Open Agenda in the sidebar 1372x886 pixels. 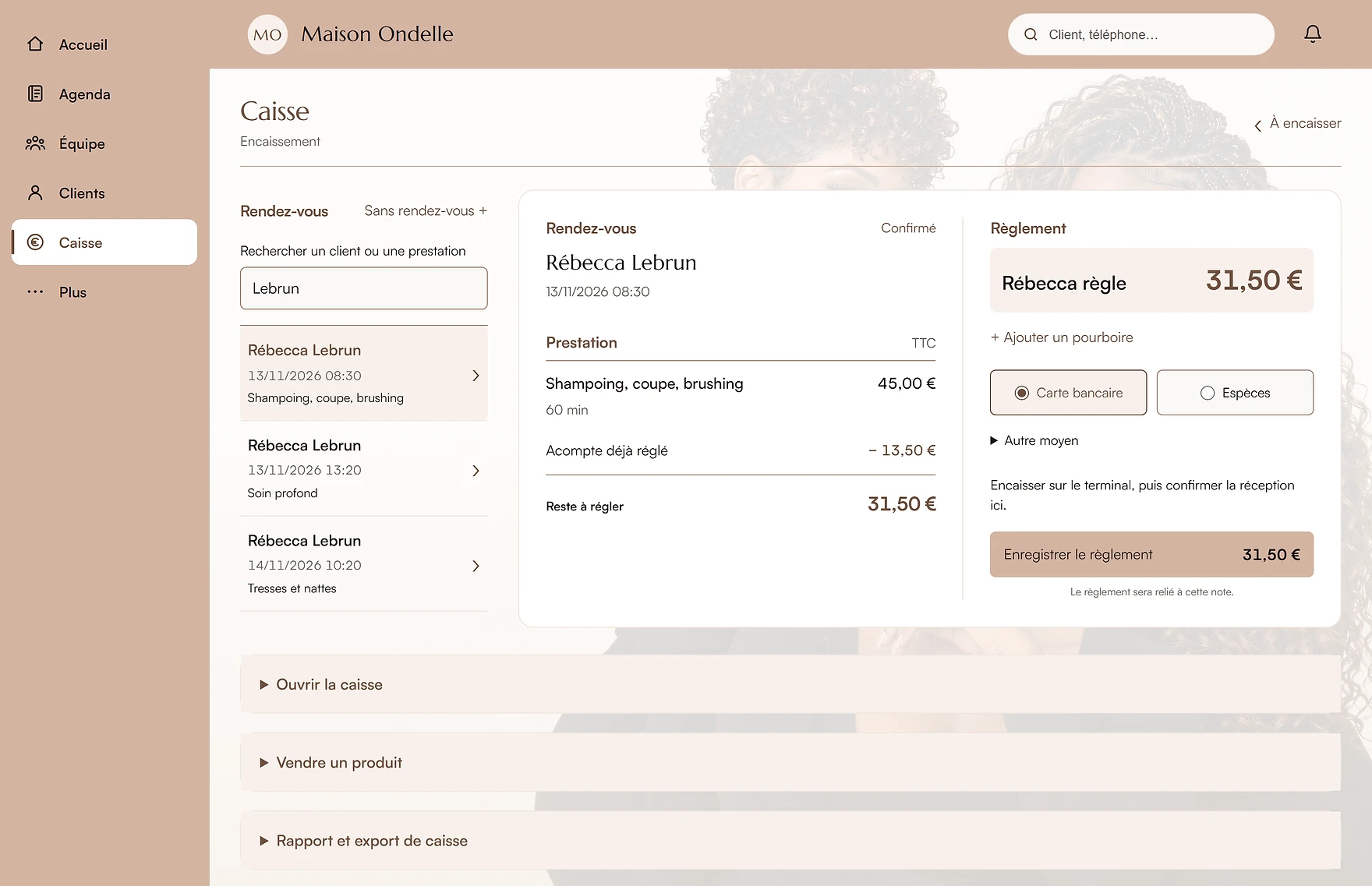(x=104, y=94)
